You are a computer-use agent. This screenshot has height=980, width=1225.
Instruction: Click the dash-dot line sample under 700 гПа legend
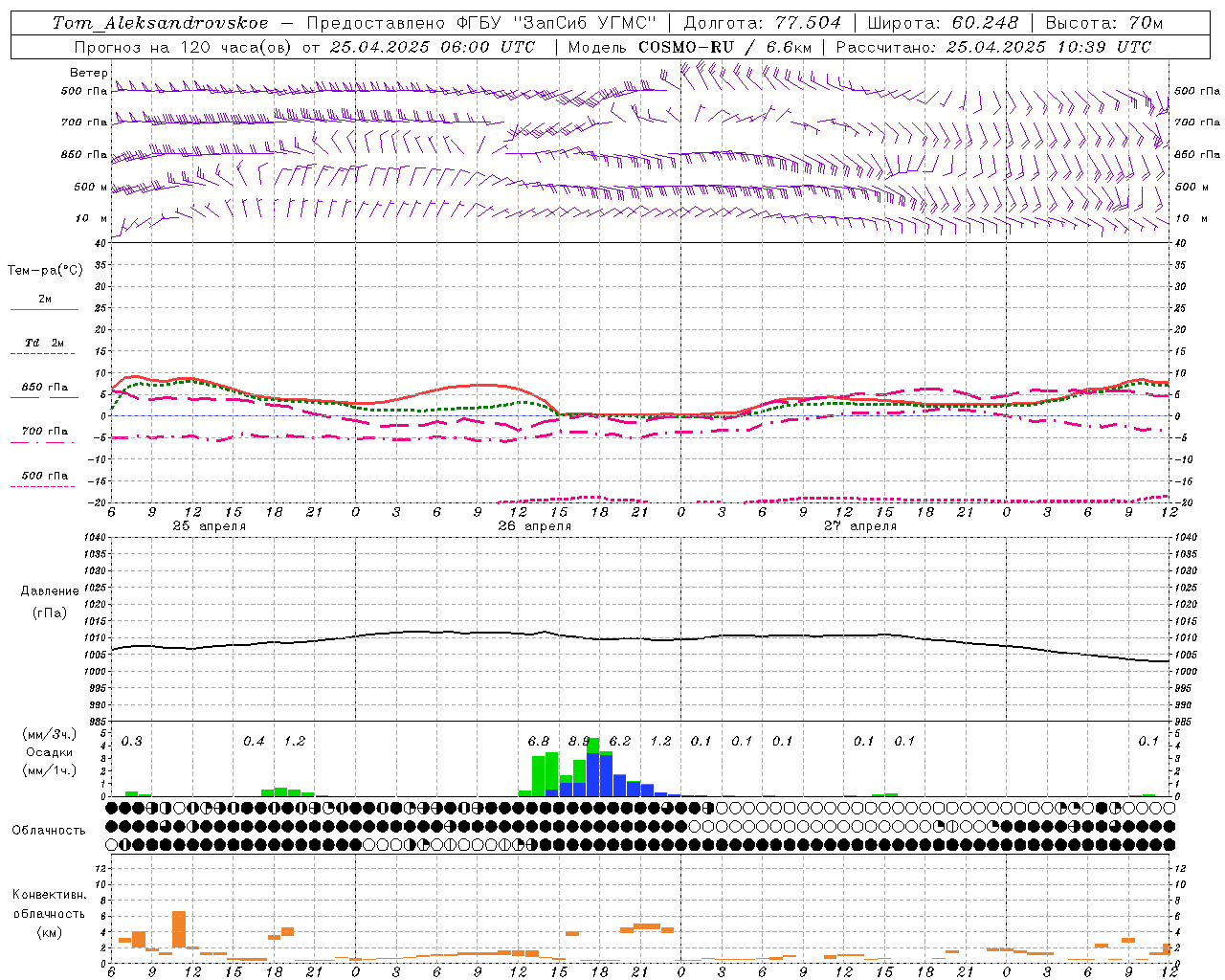click(42, 442)
